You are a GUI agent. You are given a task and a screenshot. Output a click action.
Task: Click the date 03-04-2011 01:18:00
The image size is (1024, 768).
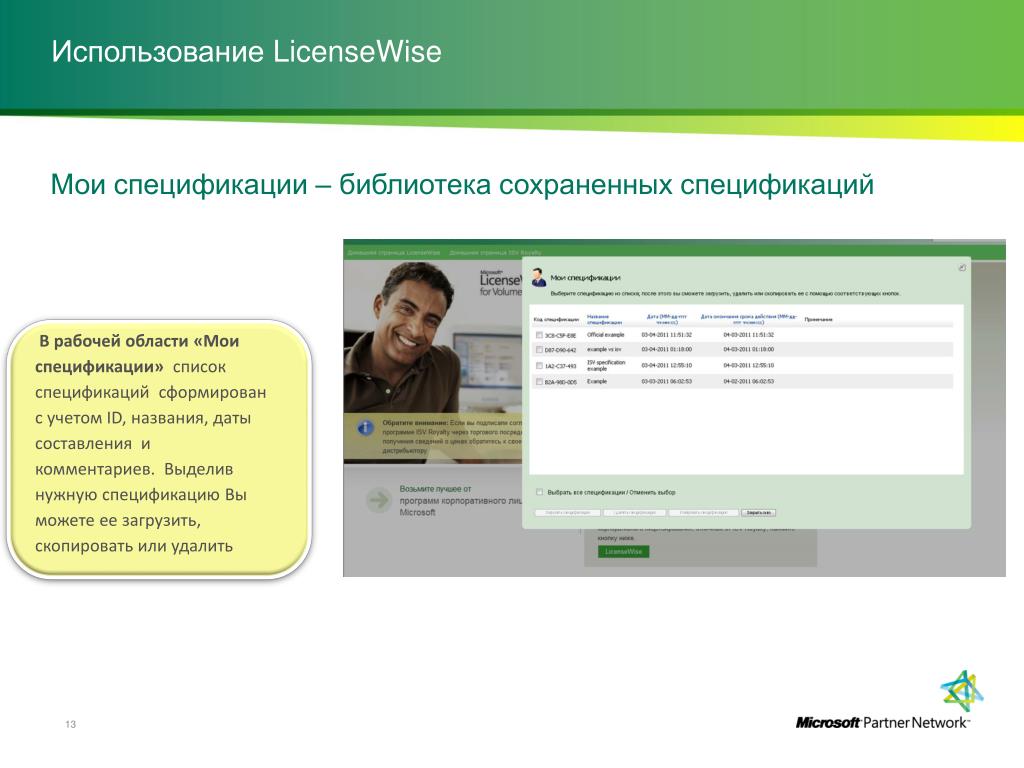coord(667,350)
